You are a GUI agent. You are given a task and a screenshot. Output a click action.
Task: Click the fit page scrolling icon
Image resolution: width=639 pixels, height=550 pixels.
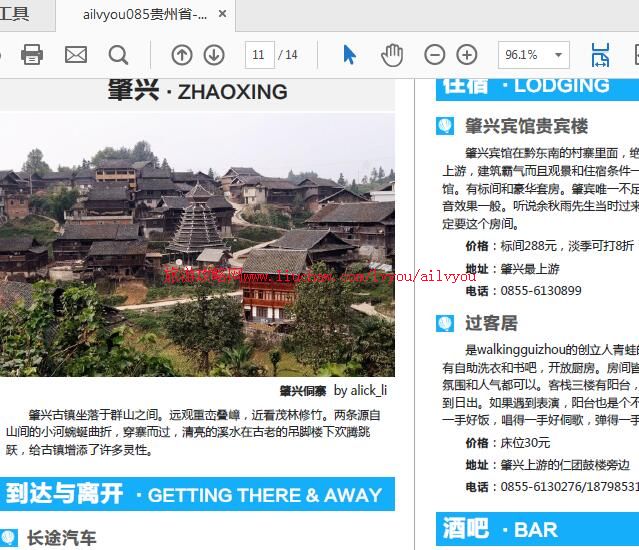[600, 54]
